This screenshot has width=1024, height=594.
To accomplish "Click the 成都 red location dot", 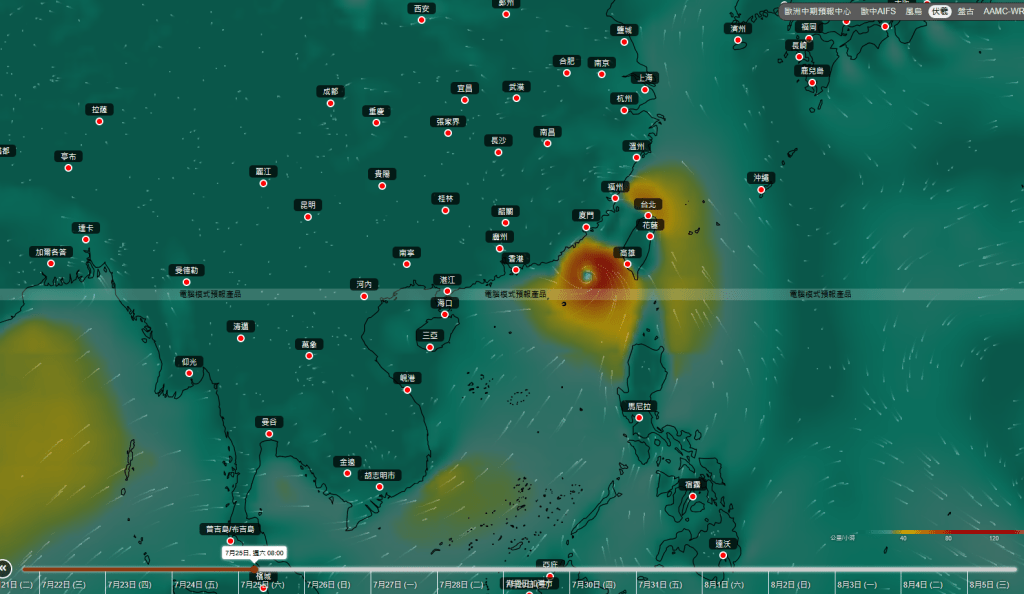I will coord(330,103).
